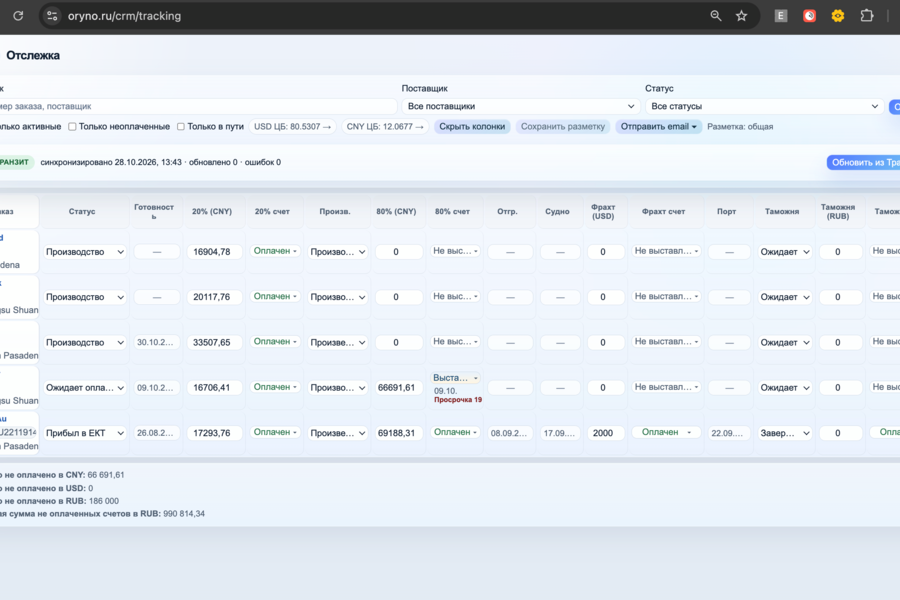Click the 26.08.2… readiness date field
The width and height of the screenshot is (900, 600).
(156, 433)
